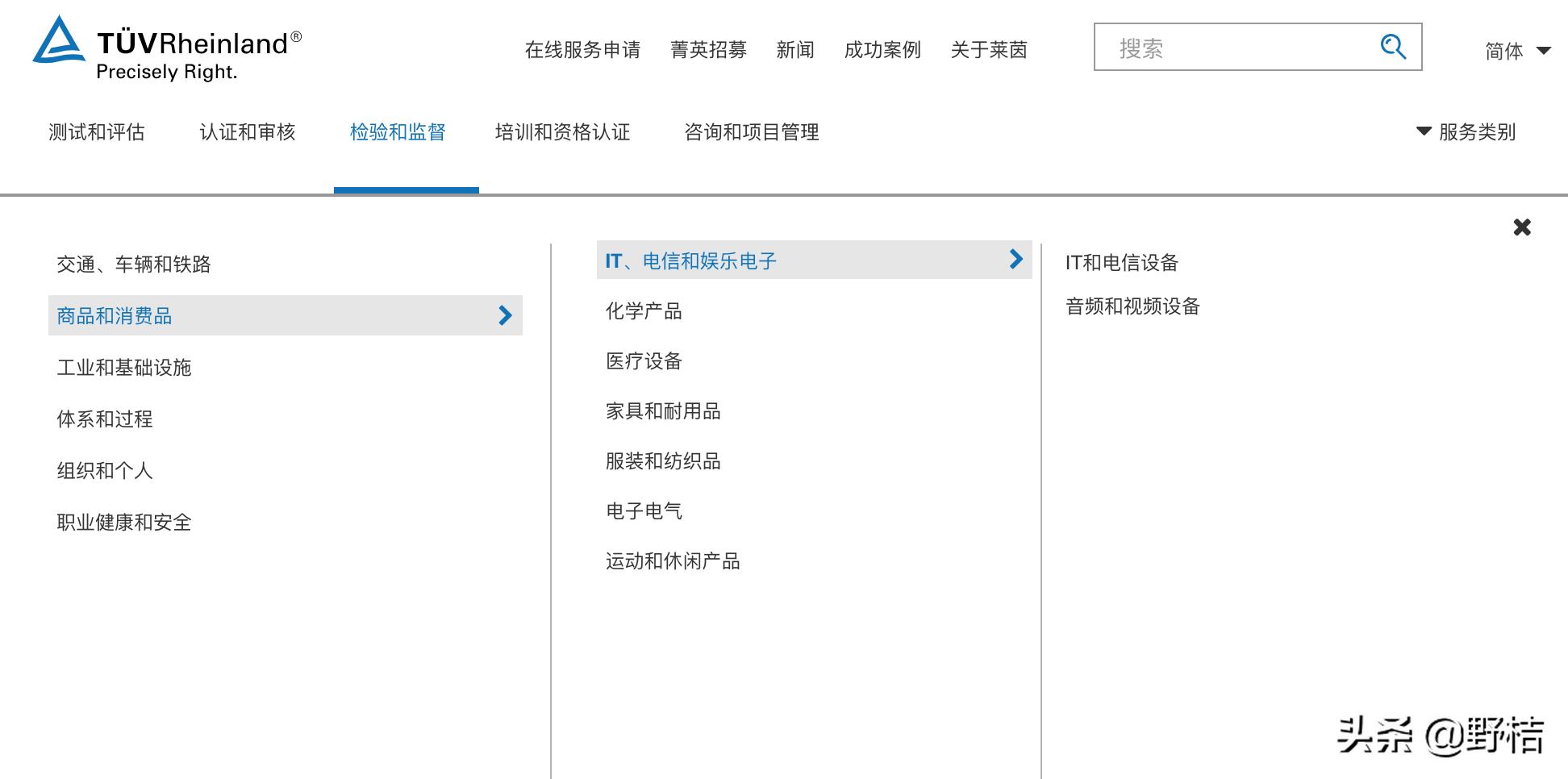Open the 咨询和项目管理 menu
This screenshot has height=779, width=1568.
752,131
